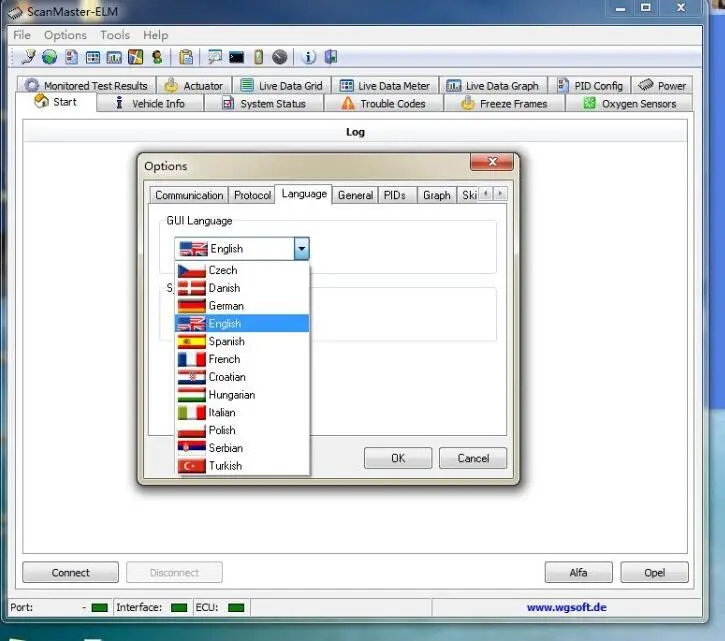Screen dimensions: 725x641
Task: Choose Danish from the language list
Action: point(242,288)
